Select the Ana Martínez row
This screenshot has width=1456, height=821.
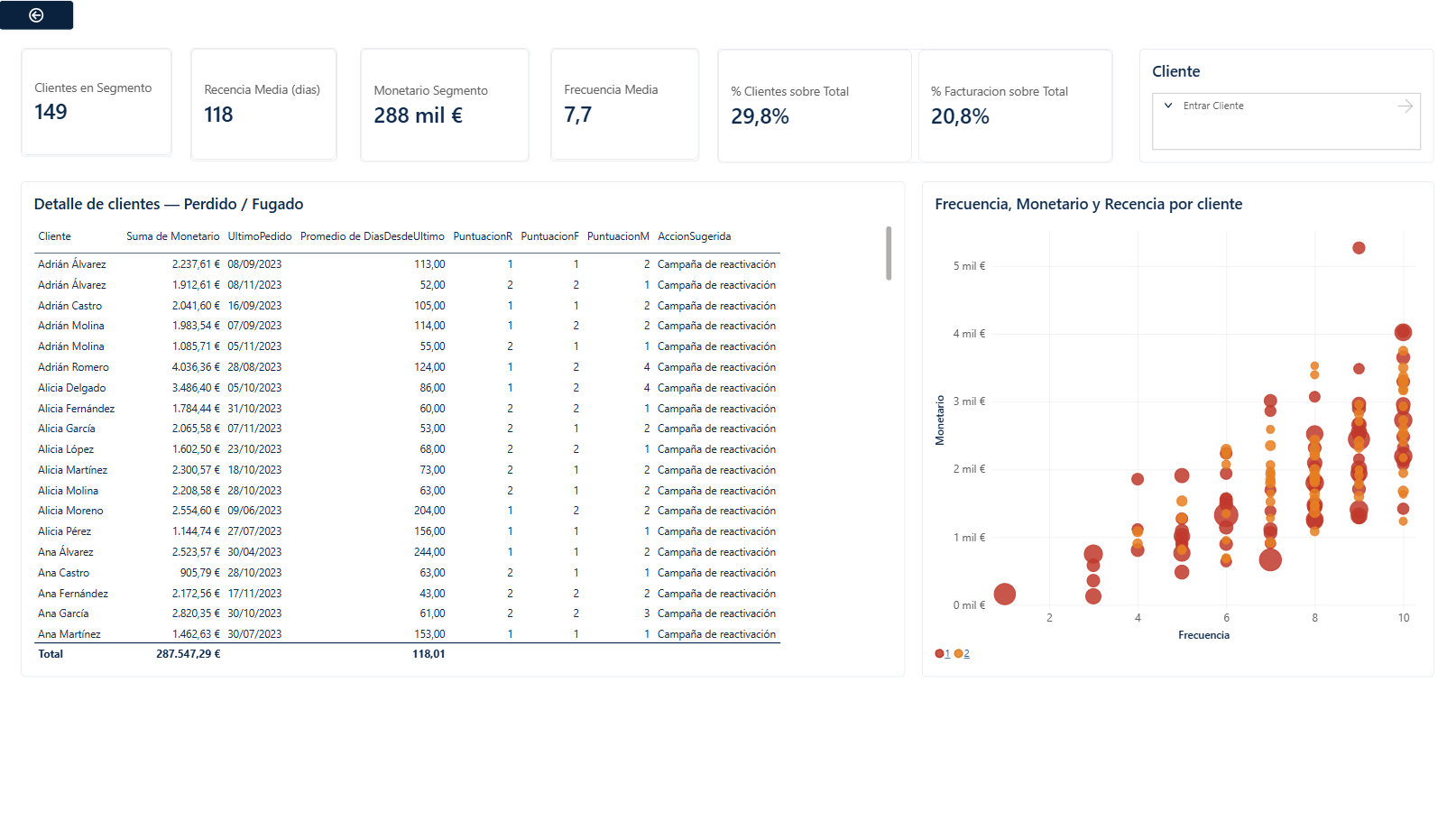pyautogui.click(x=407, y=634)
